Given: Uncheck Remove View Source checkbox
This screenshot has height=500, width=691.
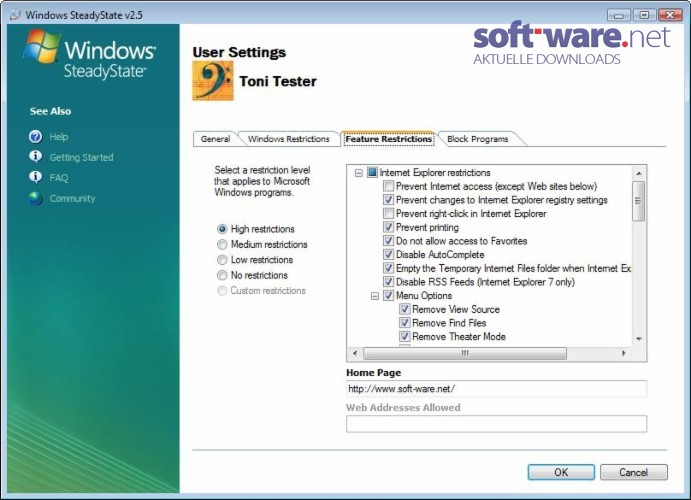Looking at the screenshot, I should pos(405,309).
